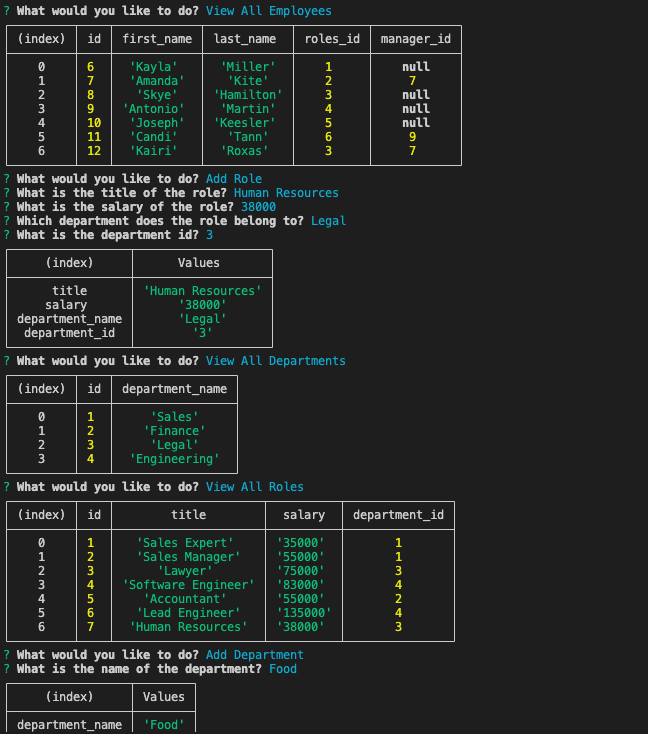Select the 'Amanda' first name cell
648x734 pixels.
[157, 81]
